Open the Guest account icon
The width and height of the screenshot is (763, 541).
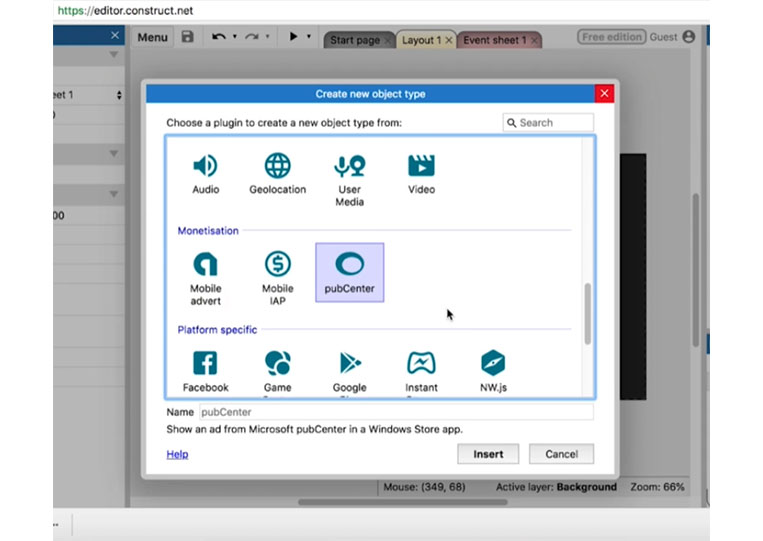pyautogui.click(x=689, y=36)
